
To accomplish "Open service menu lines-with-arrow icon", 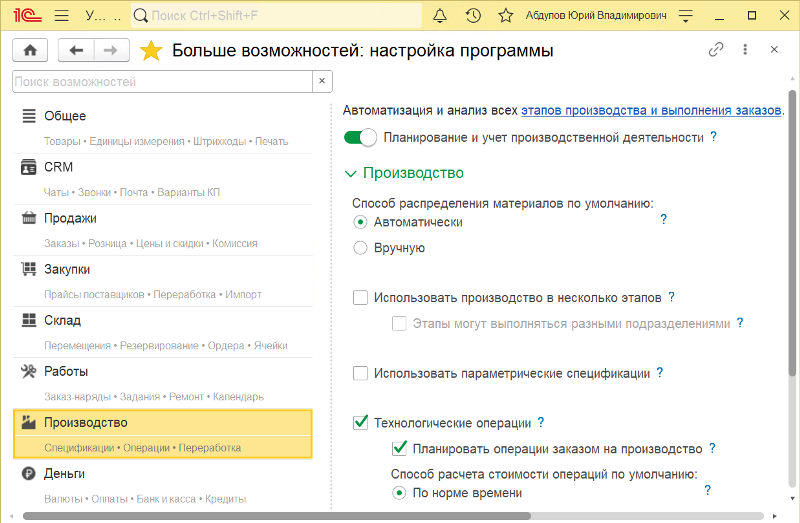I will coord(686,16).
